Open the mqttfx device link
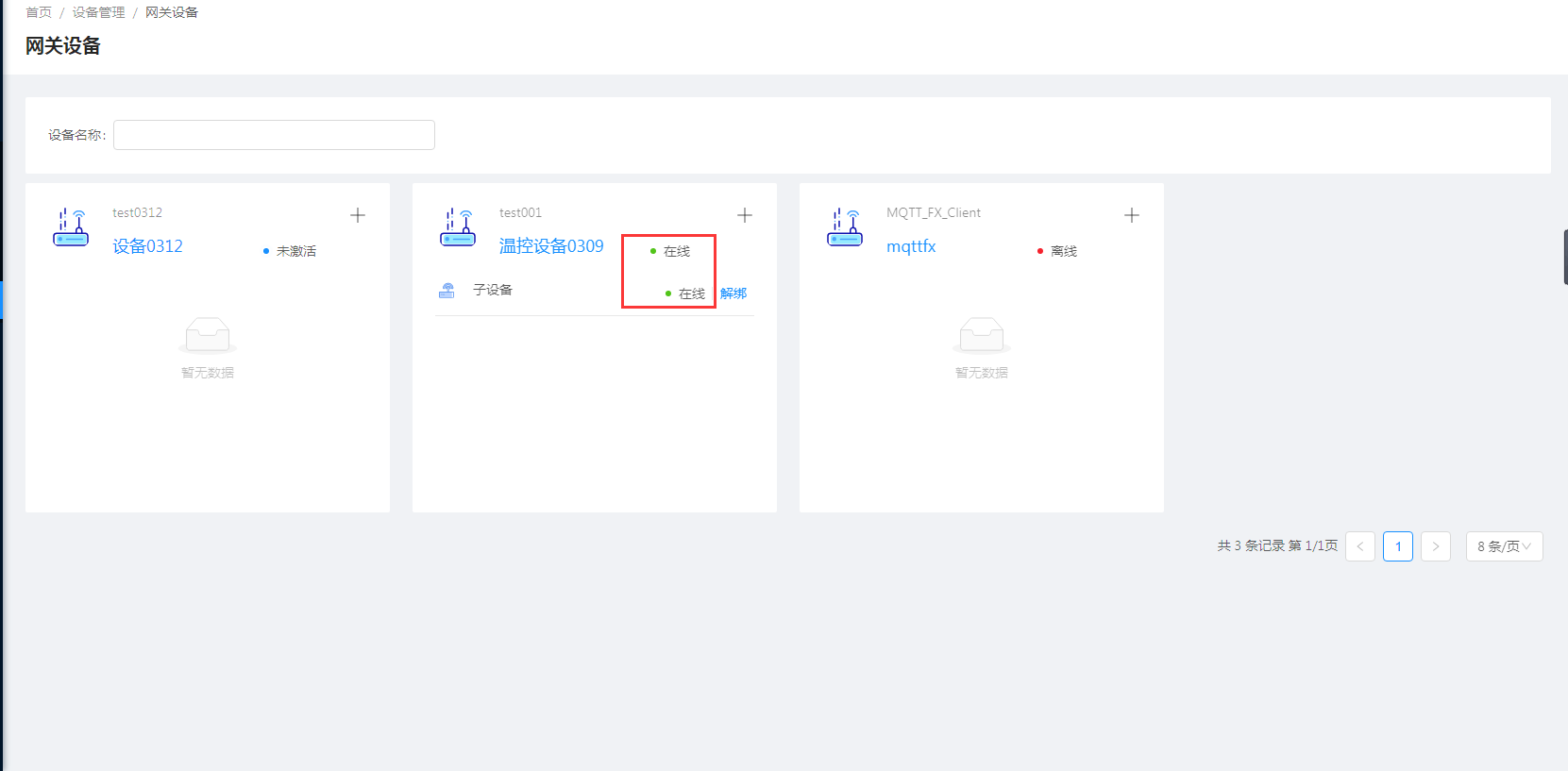 point(911,246)
